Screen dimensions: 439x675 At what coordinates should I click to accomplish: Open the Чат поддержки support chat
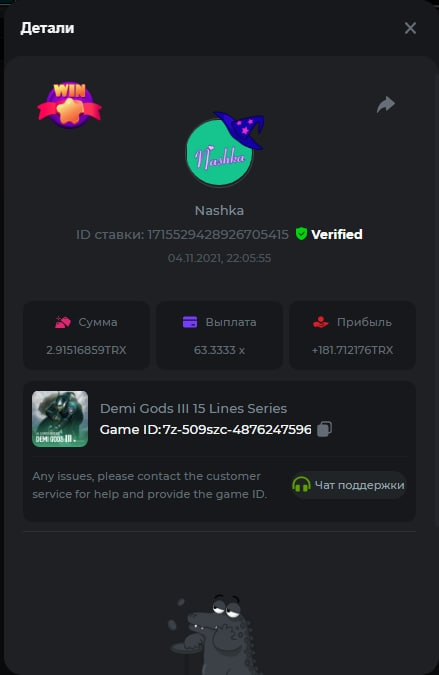[349, 485]
